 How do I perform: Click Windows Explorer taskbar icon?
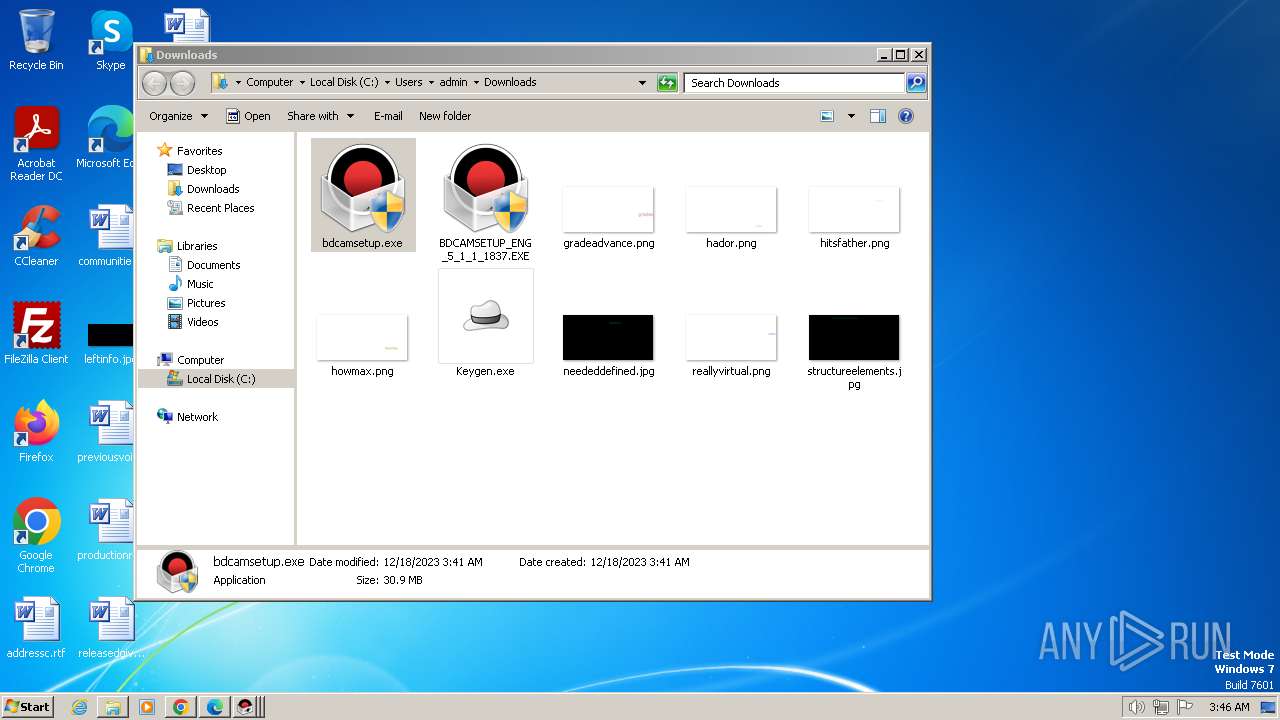[x=113, y=707]
